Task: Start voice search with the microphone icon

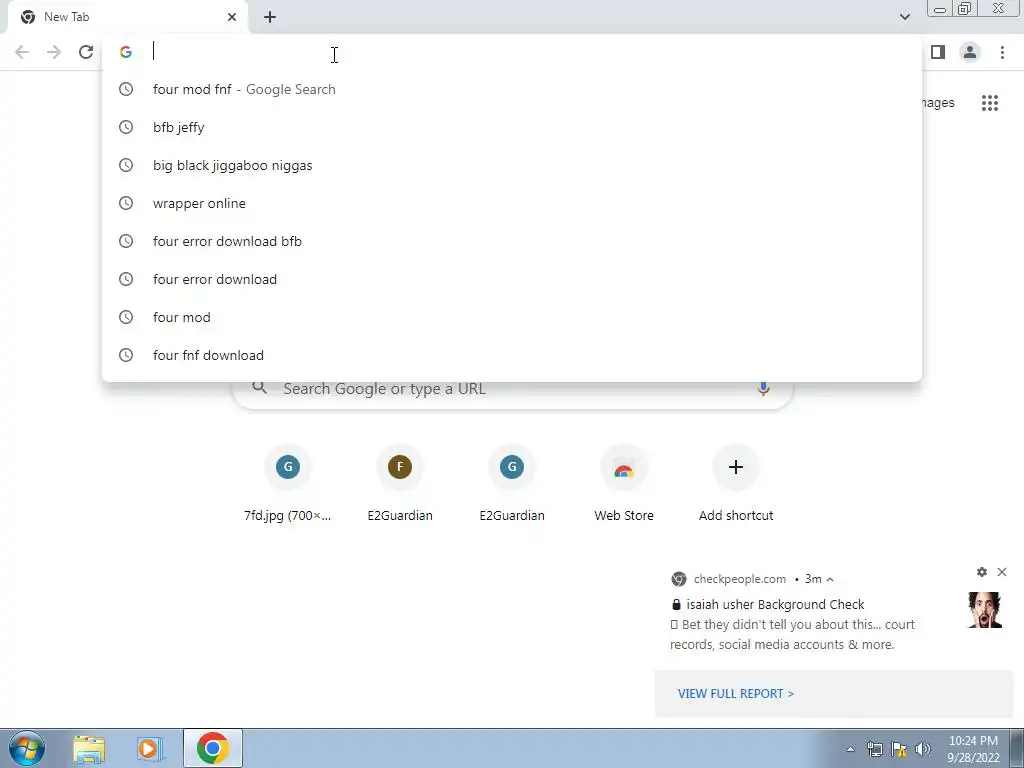Action: coord(763,389)
